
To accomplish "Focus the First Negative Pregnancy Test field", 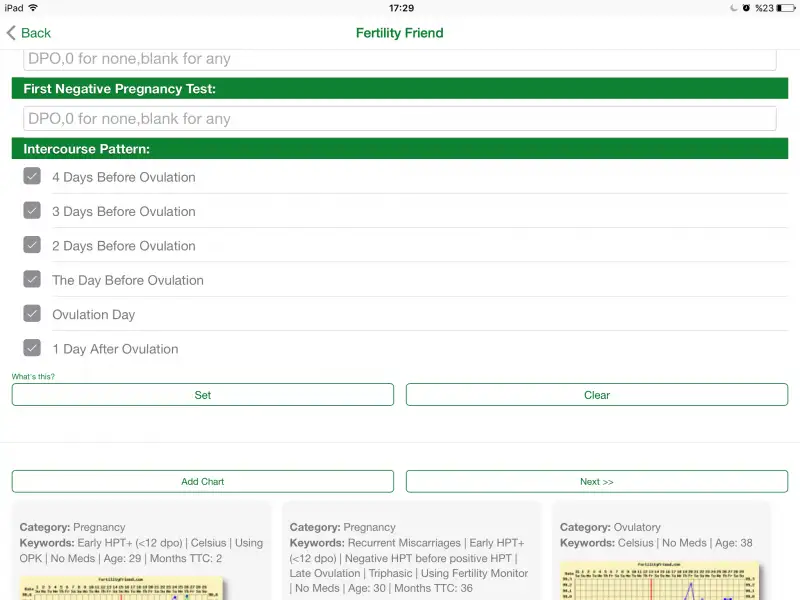I will click(x=399, y=118).
